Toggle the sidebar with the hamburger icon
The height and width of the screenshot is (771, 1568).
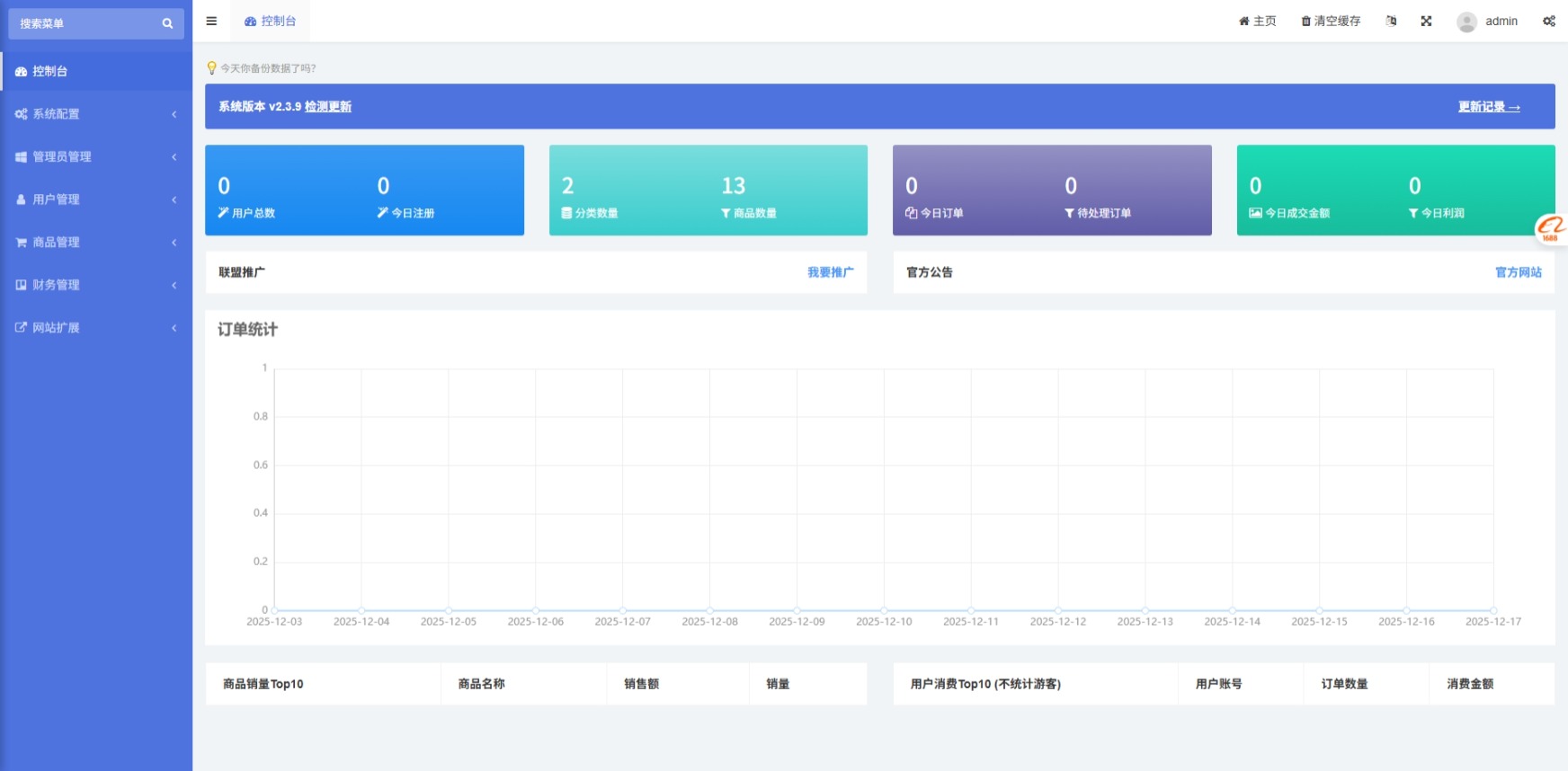click(x=211, y=21)
